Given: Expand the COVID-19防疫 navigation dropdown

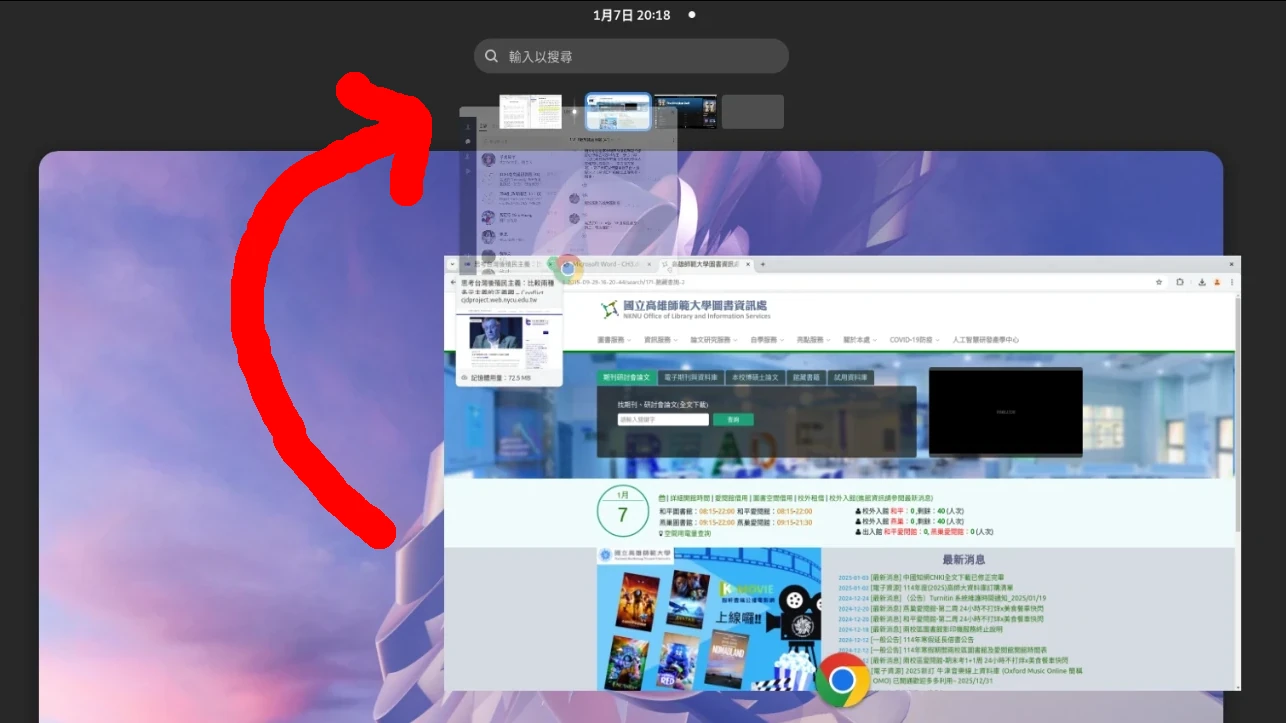Looking at the screenshot, I should [x=914, y=340].
